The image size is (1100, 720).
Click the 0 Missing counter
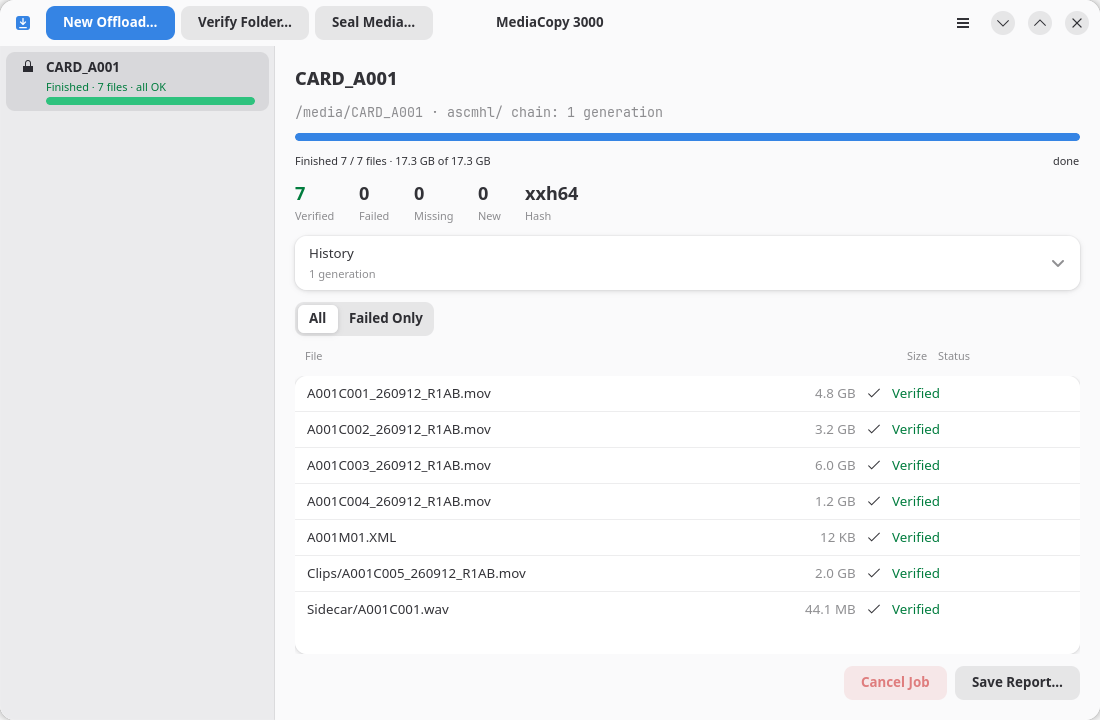pos(434,203)
